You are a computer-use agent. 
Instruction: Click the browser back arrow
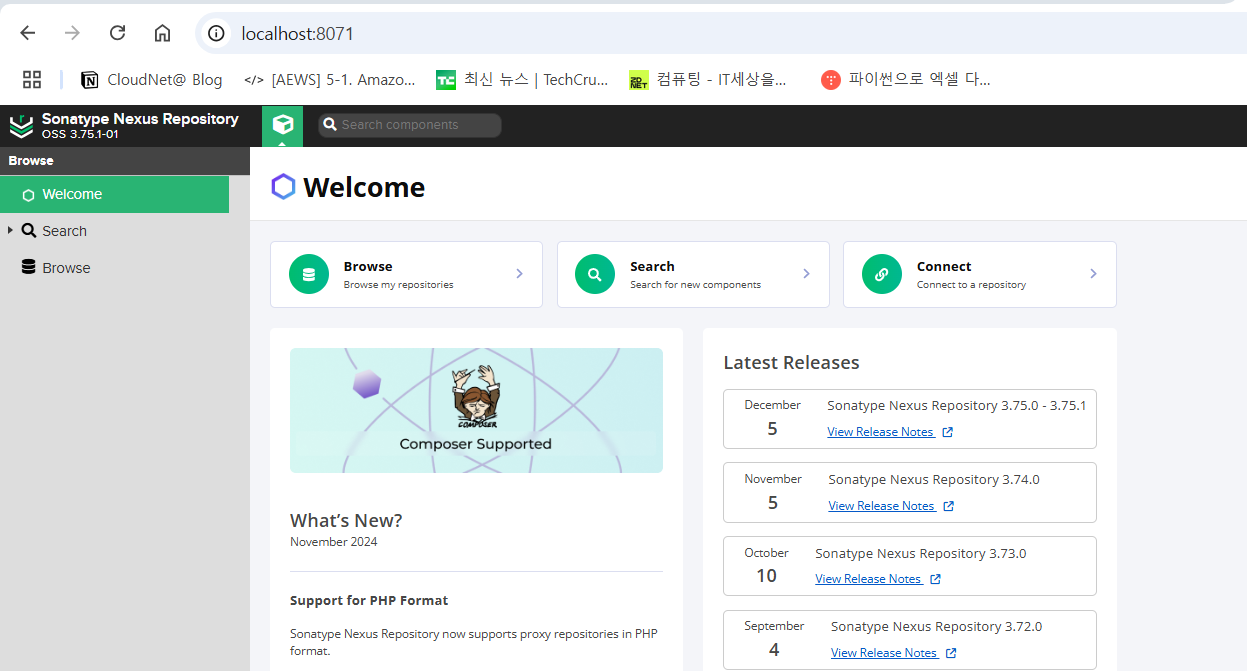tap(28, 33)
